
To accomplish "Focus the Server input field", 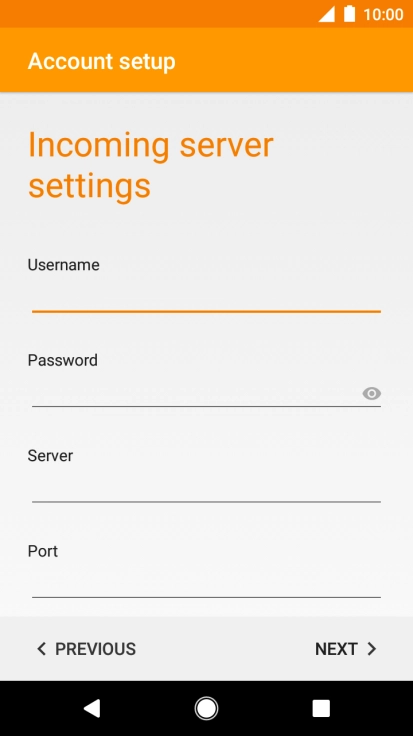I will pyautogui.click(x=206, y=488).
